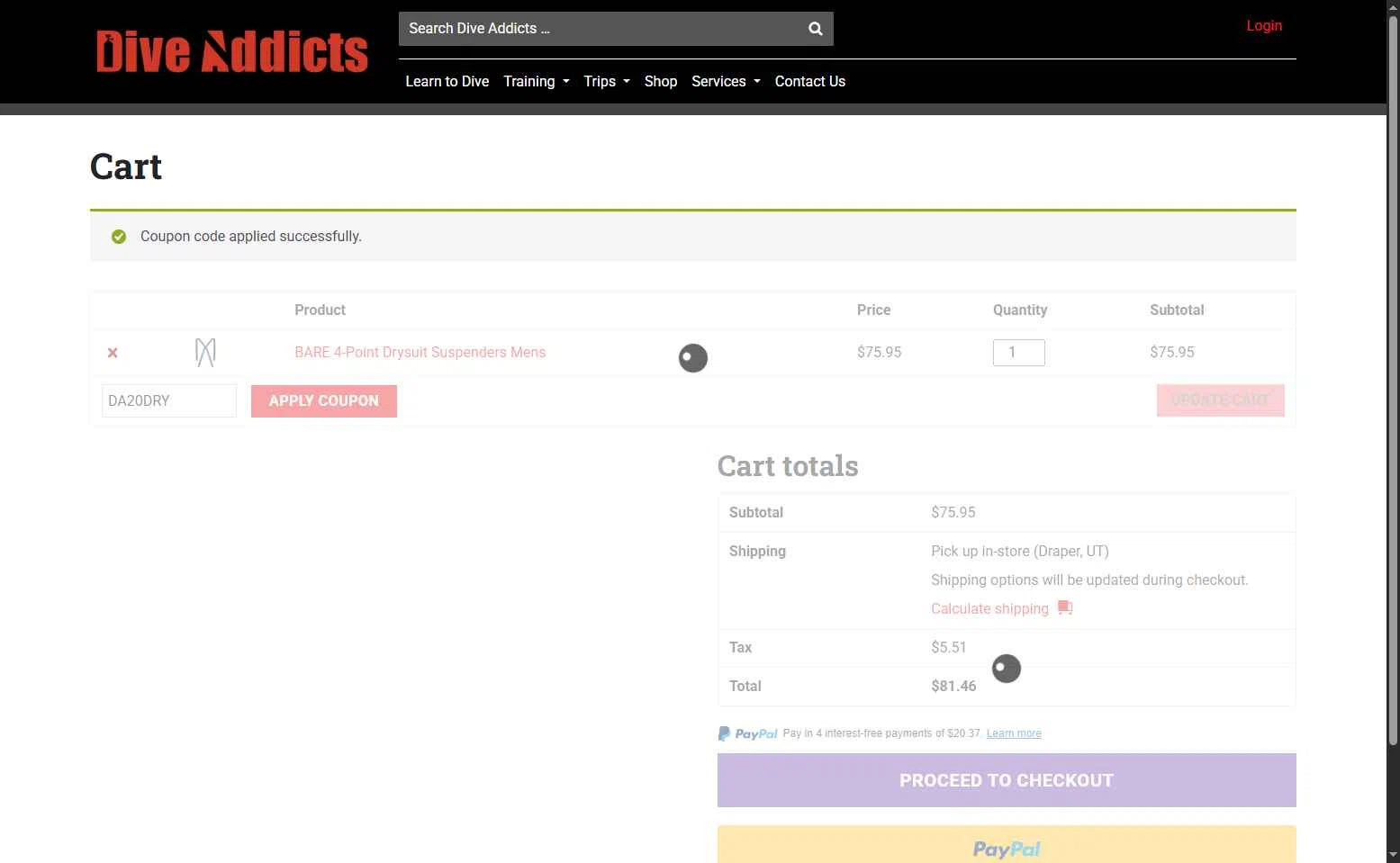Click the Quantity column header
Image resolution: width=1400 pixels, height=863 pixels.
1020,310
